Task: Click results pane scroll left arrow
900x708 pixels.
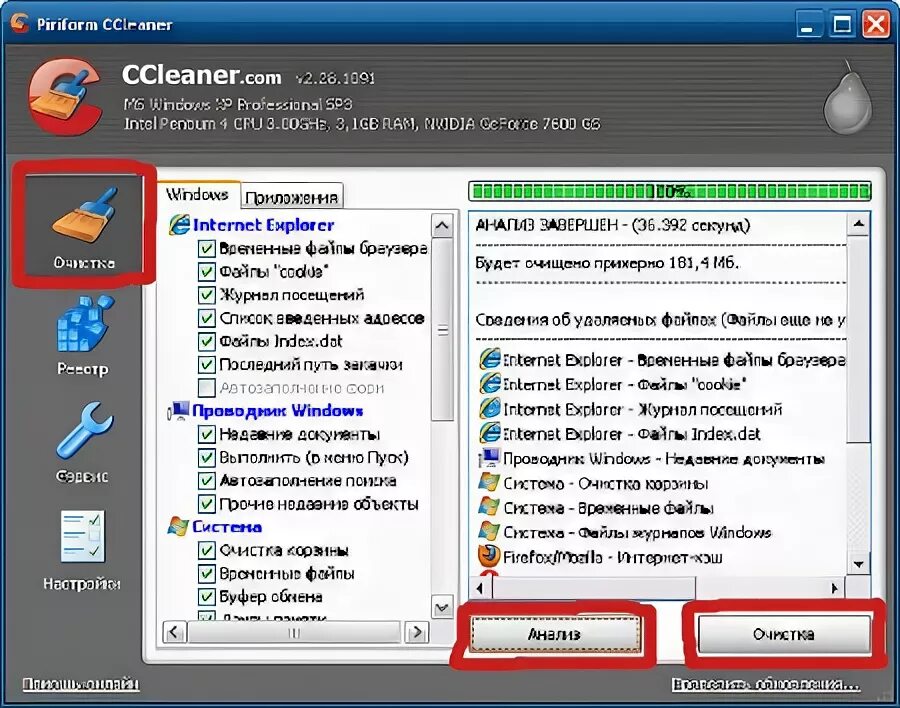Action: 480,588
